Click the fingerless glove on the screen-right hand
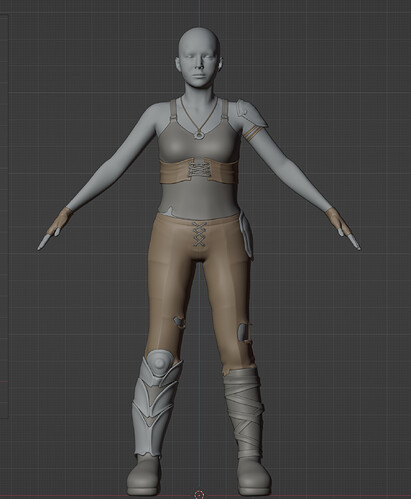 [x=337, y=221]
